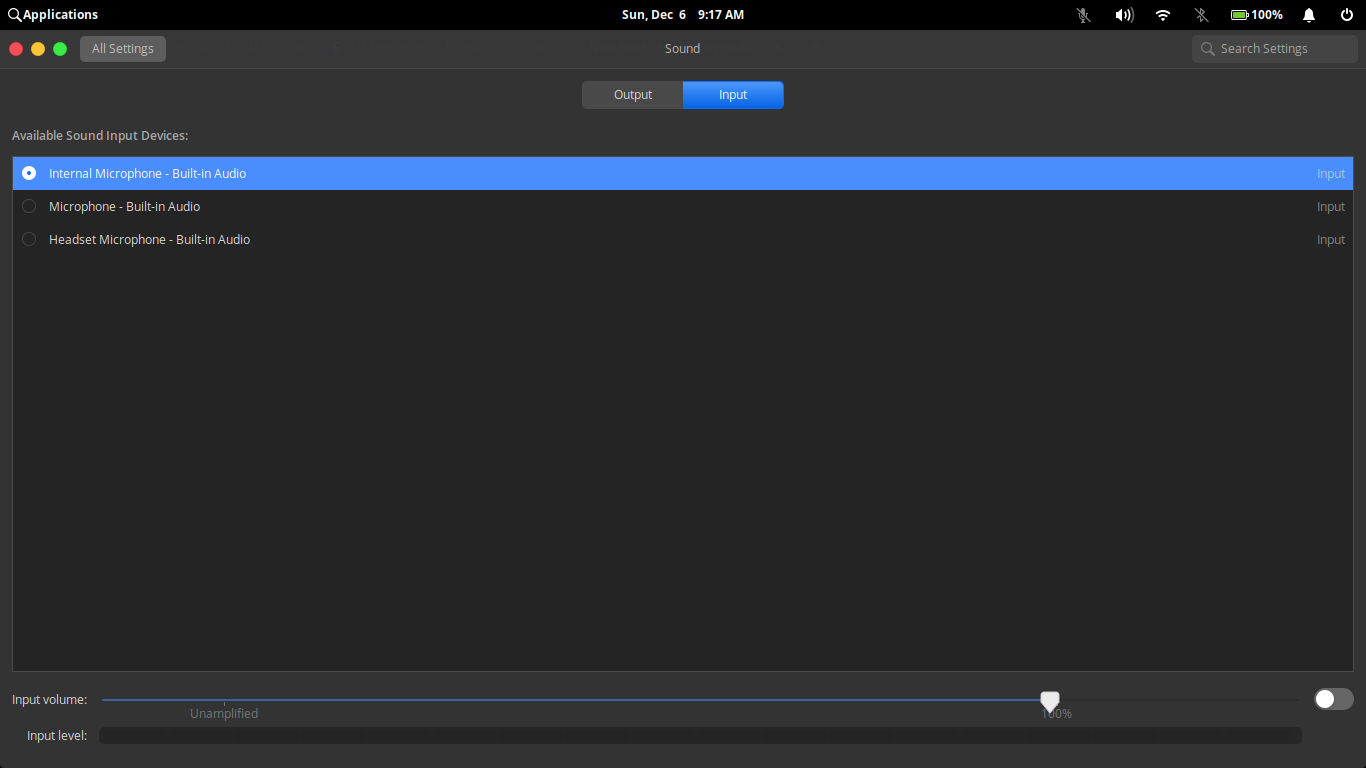Click the Input level meter bar
The width and height of the screenshot is (1366, 768).
click(700, 735)
